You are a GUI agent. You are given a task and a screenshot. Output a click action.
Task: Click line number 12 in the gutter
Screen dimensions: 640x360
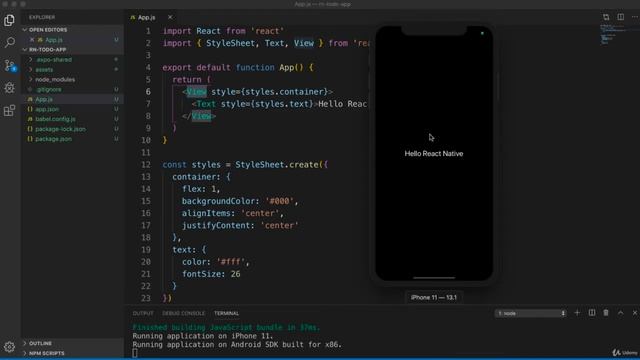click(x=146, y=164)
